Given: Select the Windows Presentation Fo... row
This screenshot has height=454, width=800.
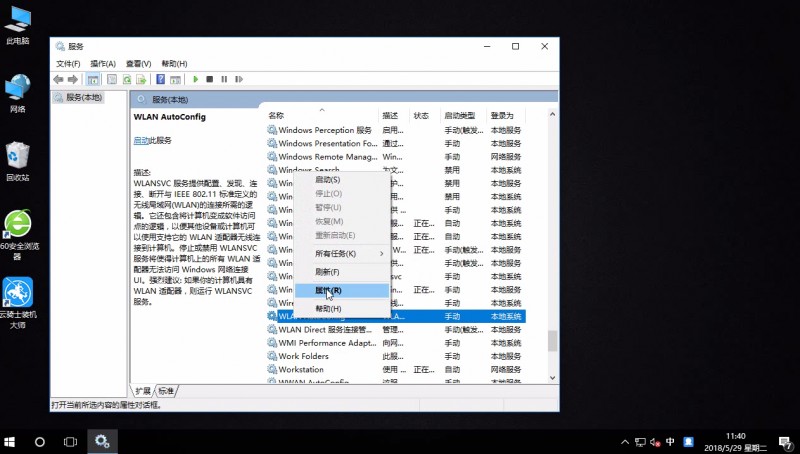Looking at the screenshot, I should (396, 143).
